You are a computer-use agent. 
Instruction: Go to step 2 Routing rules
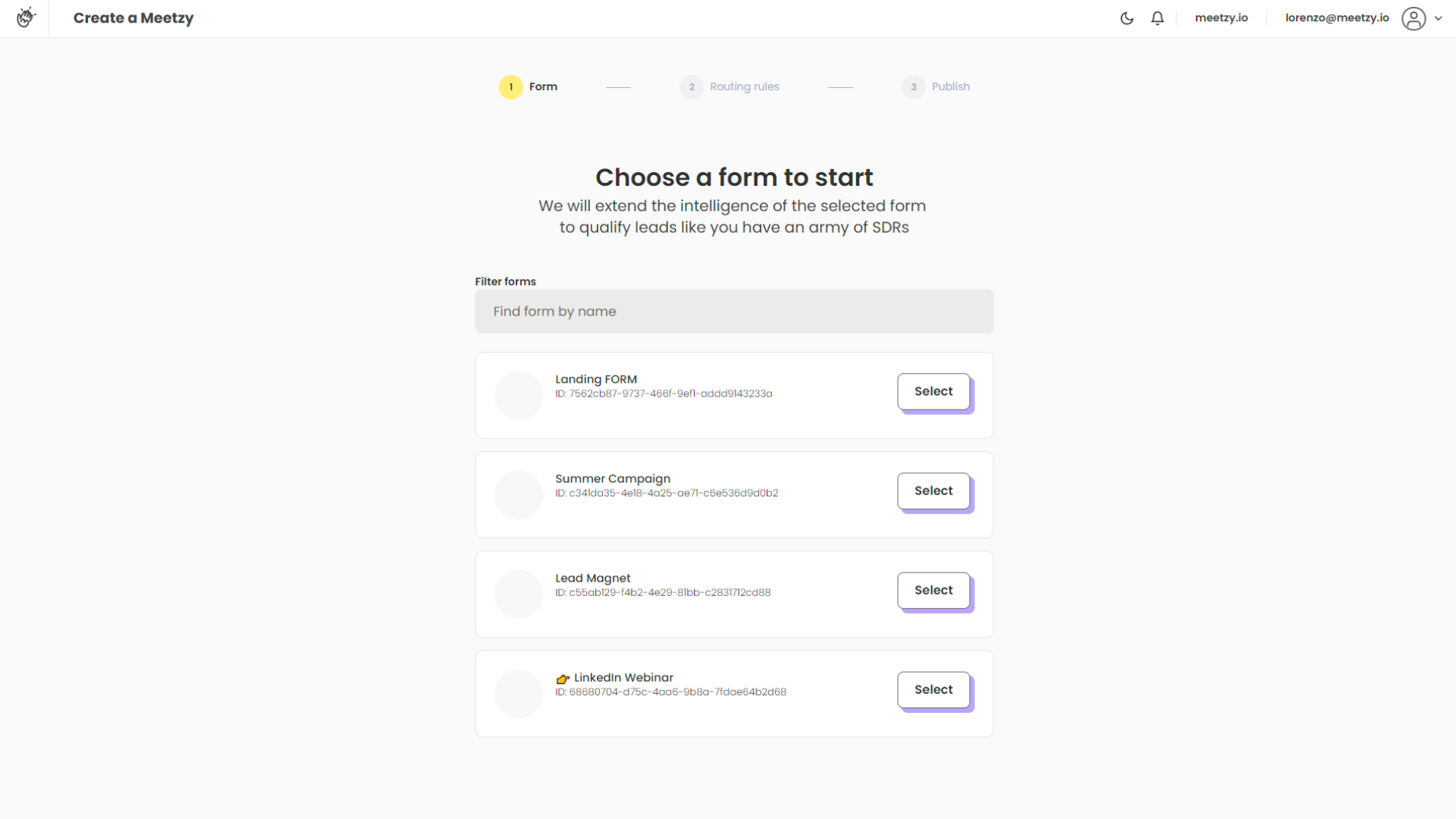[x=730, y=86]
